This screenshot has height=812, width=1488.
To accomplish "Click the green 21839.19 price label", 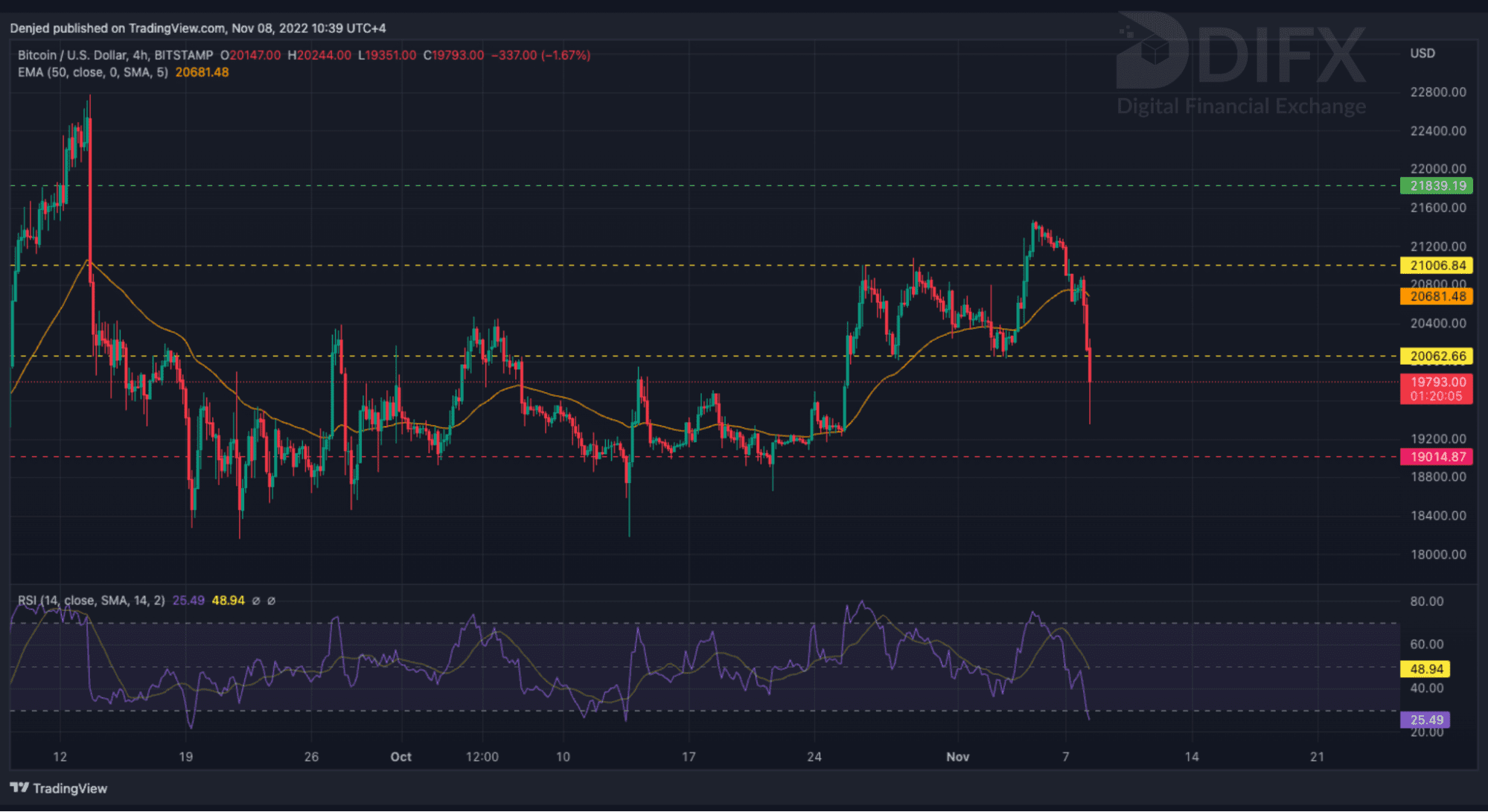I will point(1437,186).
